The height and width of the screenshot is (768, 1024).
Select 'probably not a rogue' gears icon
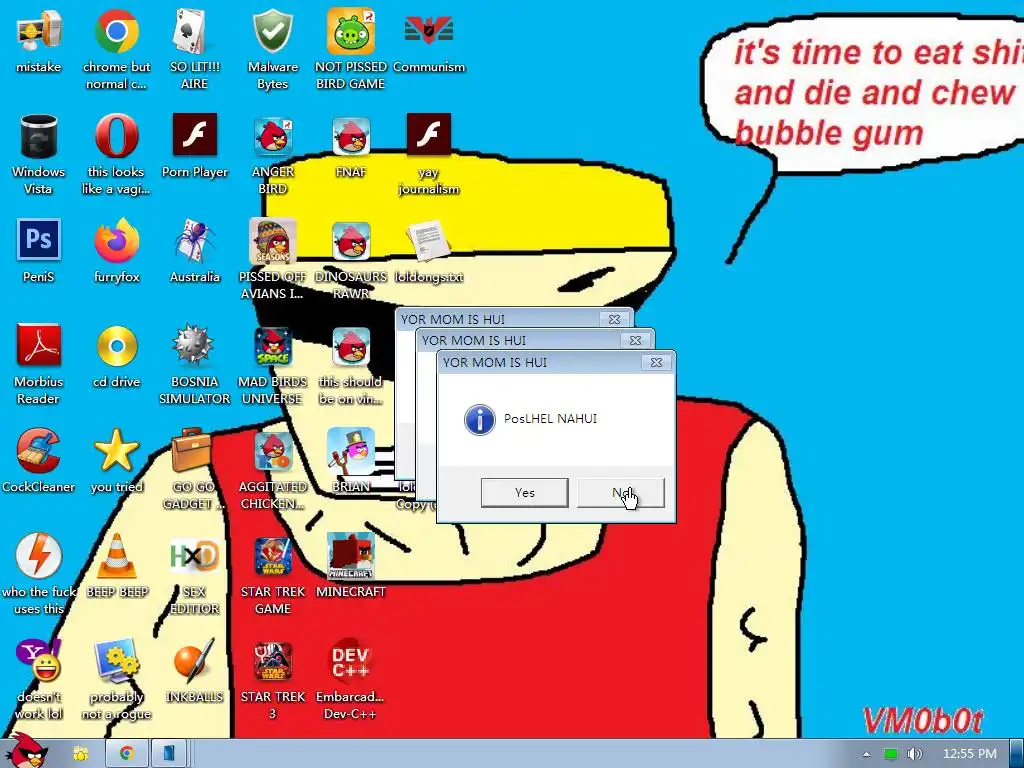click(116, 660)
